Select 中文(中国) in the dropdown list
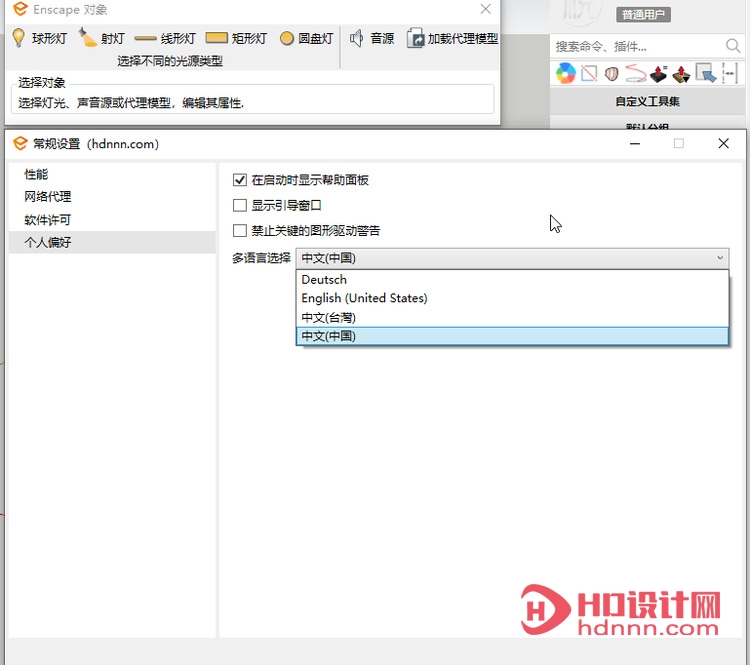Image resolution: width=750 pixels, height=665 pixels. 512,336
